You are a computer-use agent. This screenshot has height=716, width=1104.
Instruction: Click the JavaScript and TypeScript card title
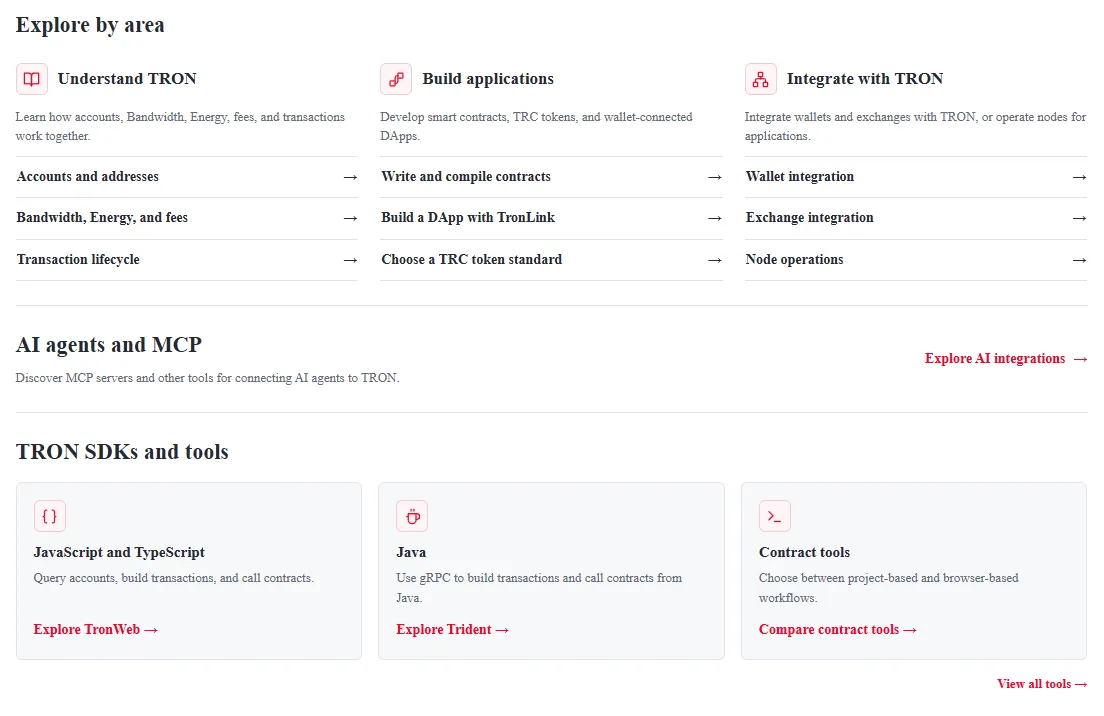click(x=119, y=553)
